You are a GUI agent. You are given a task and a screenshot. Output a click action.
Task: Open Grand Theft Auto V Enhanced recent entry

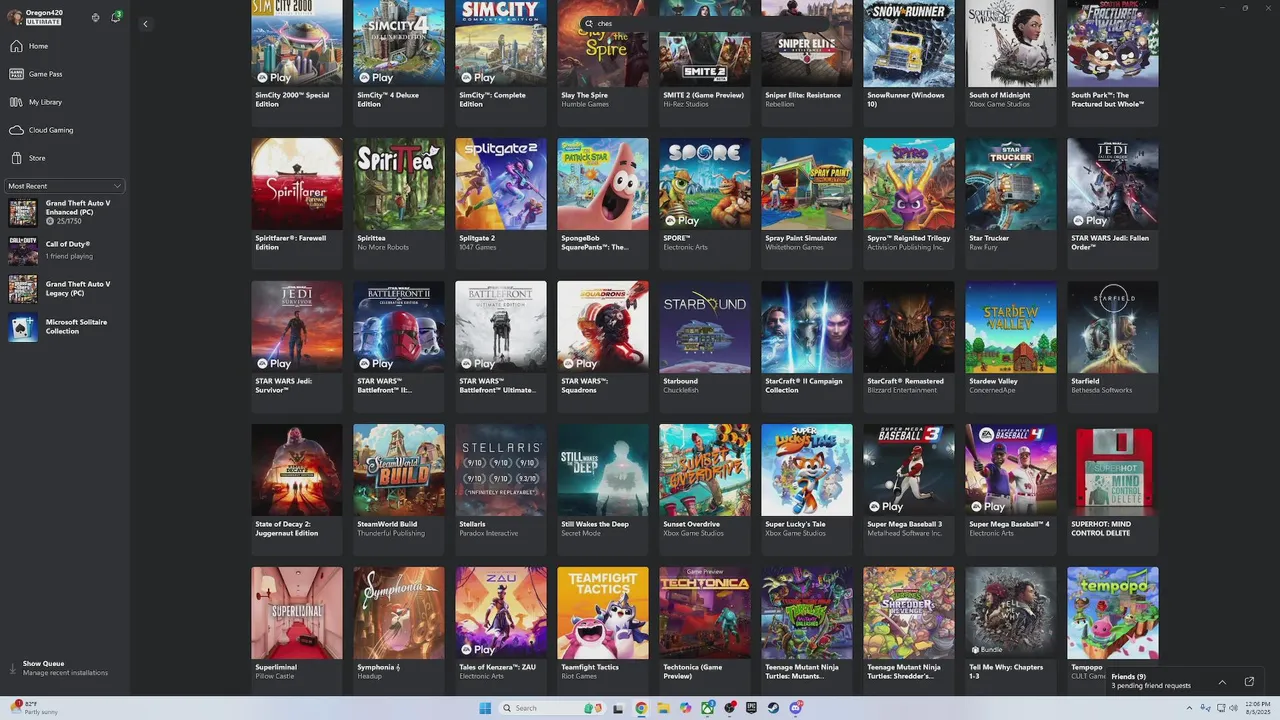pos(65,212)
